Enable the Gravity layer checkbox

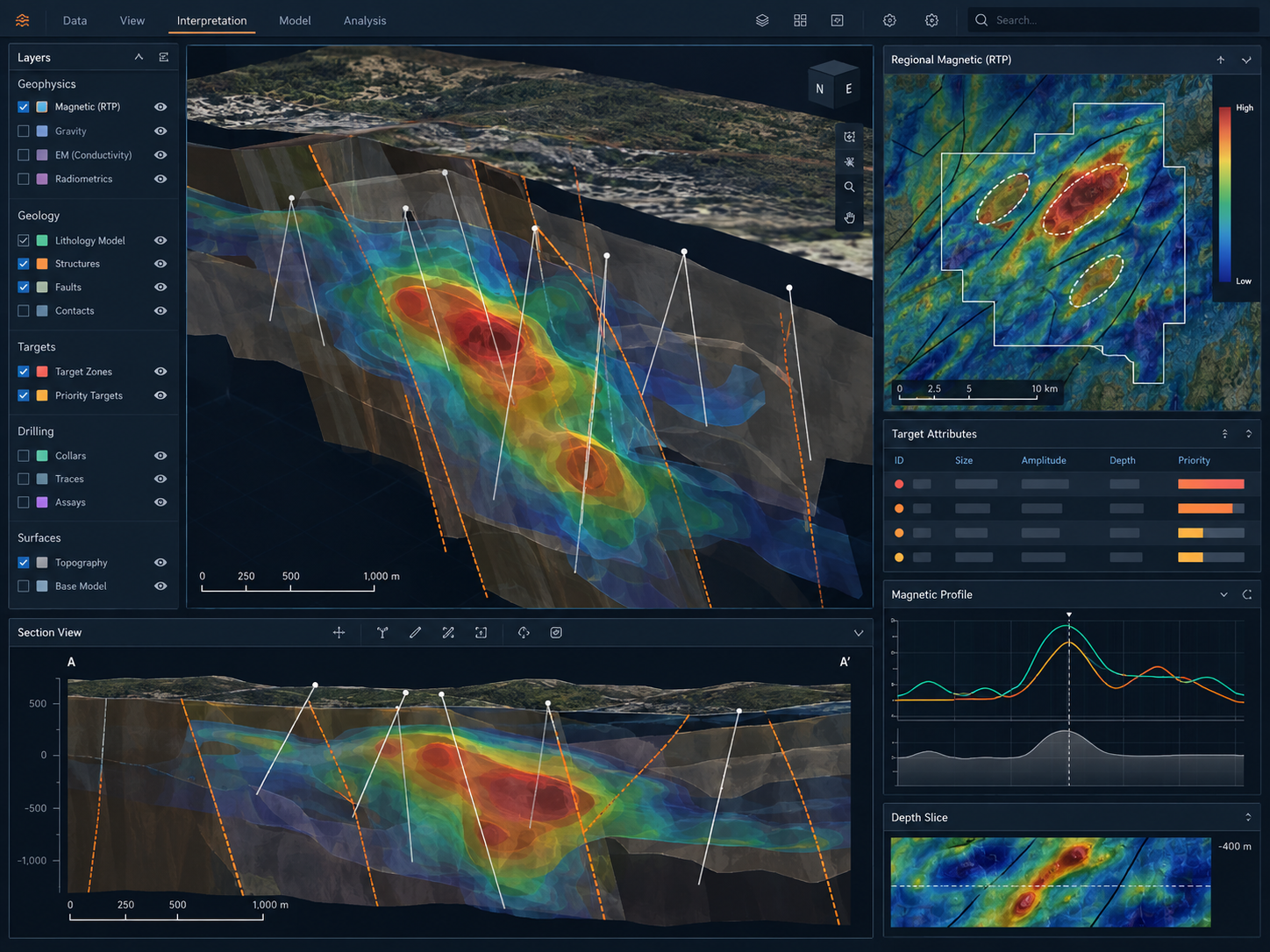(x=24, y=131)
